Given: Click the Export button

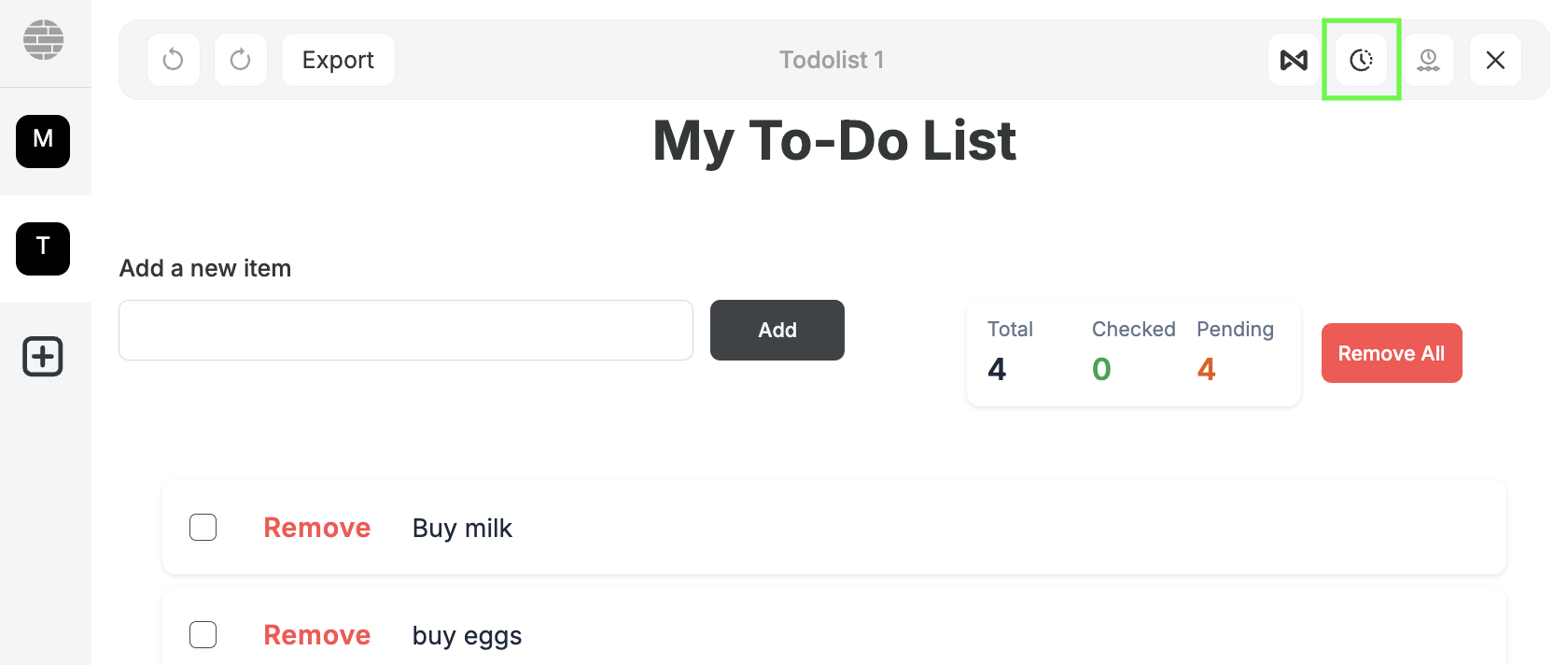Looking at the screenshot, I should pyautogui.click(x=338, y=60).
